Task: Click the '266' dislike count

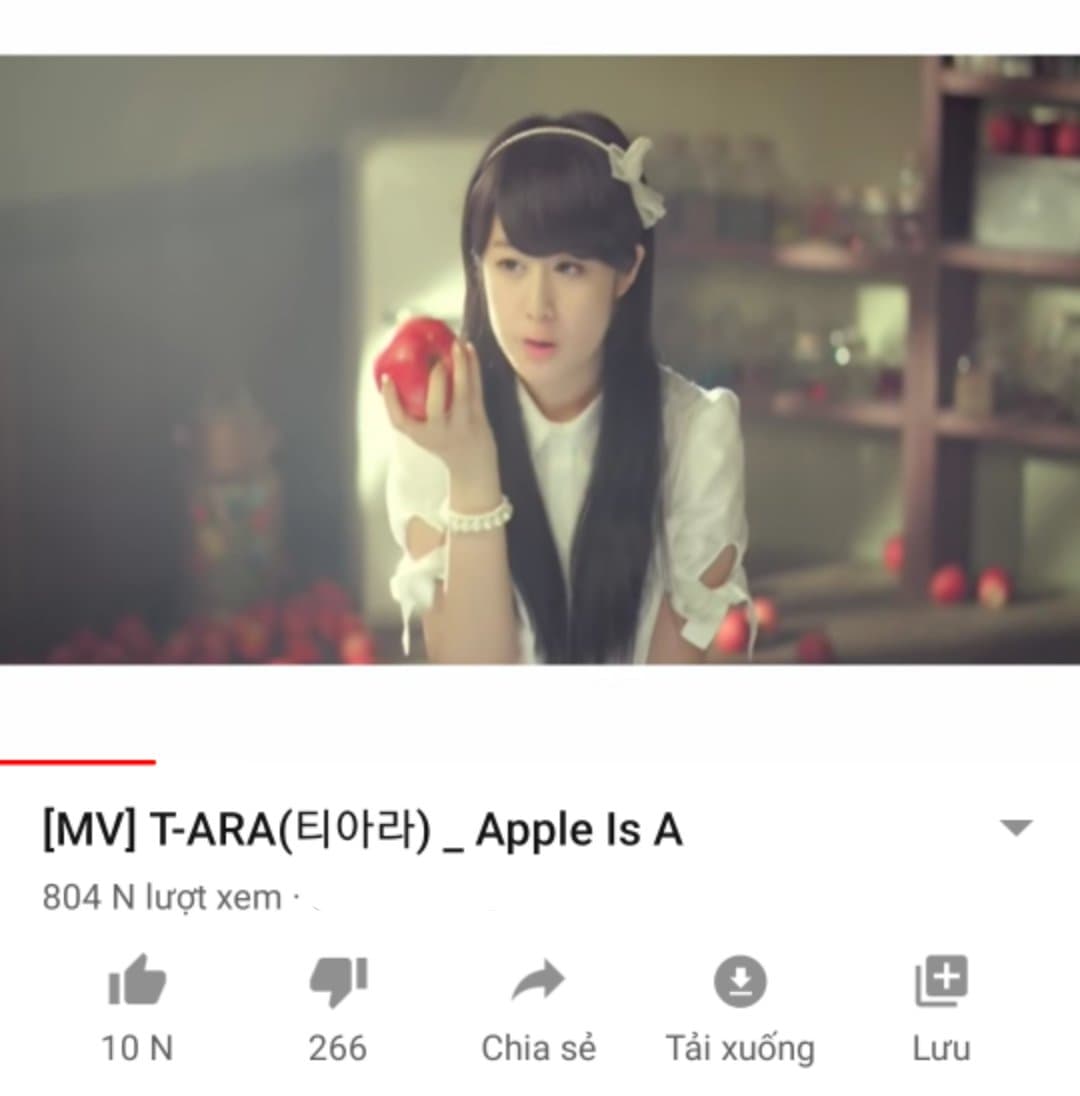Action: 338,1048
